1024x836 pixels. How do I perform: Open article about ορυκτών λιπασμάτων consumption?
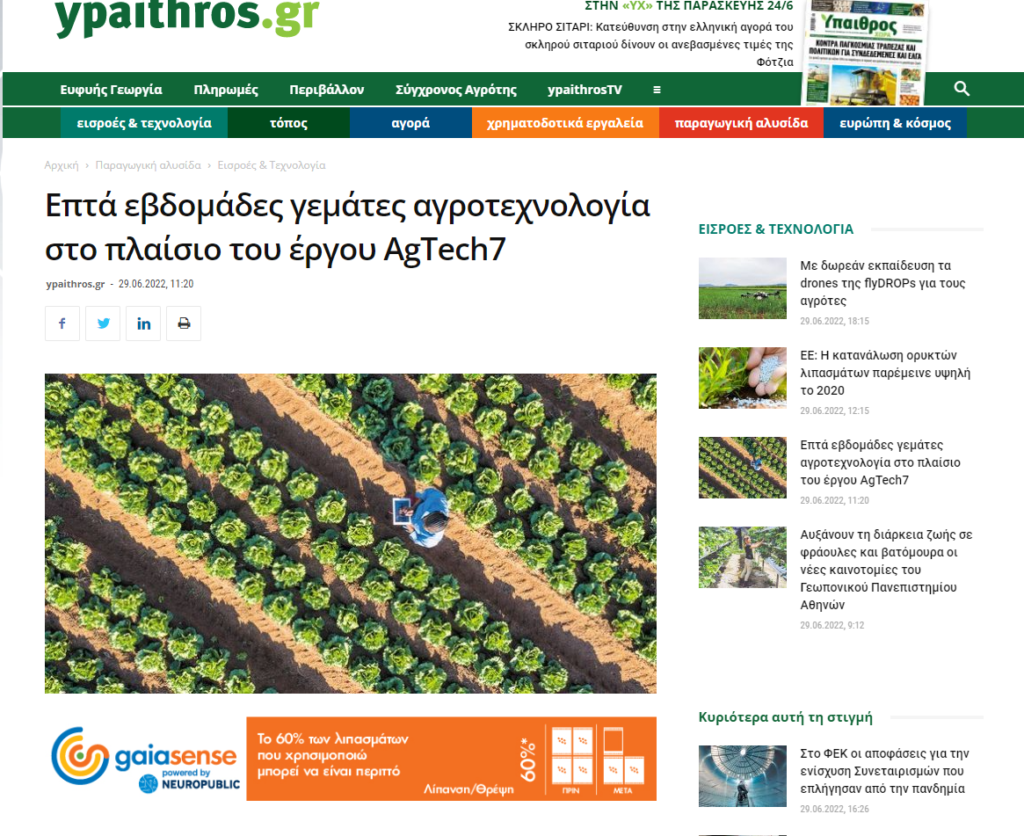click(886, 372)
